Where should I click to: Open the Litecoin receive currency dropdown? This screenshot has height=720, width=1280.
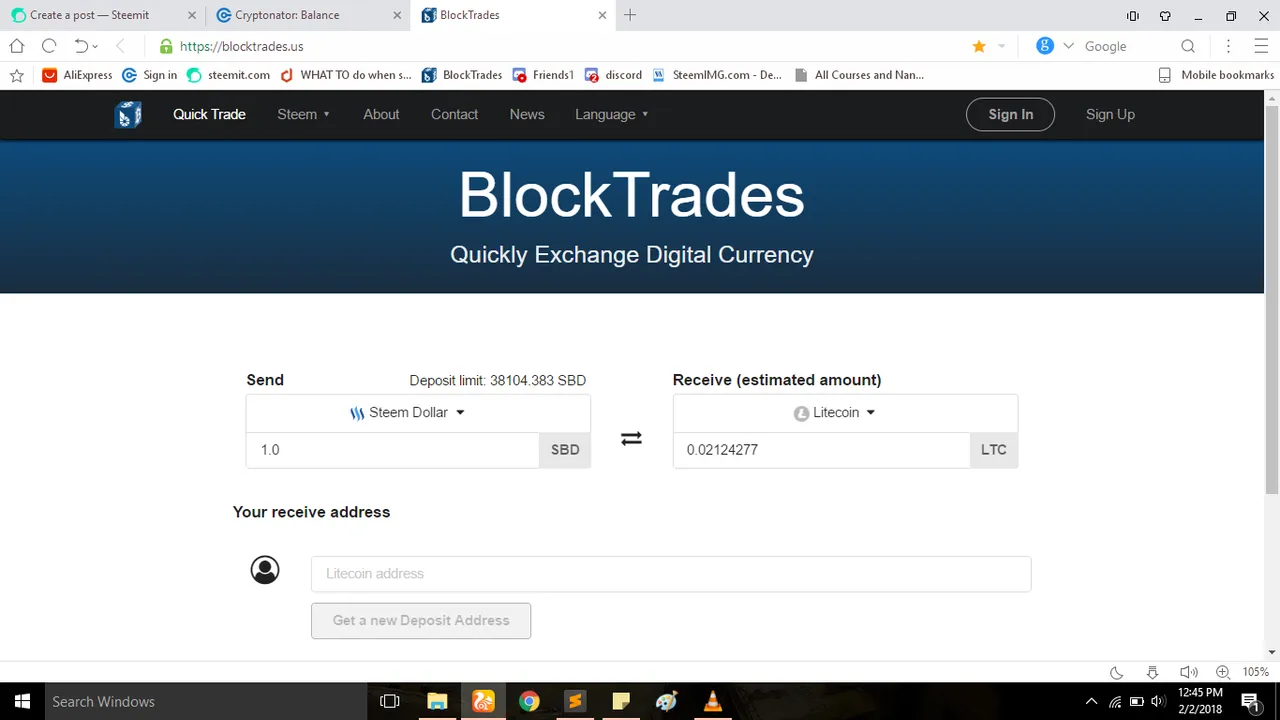(845, 413)
